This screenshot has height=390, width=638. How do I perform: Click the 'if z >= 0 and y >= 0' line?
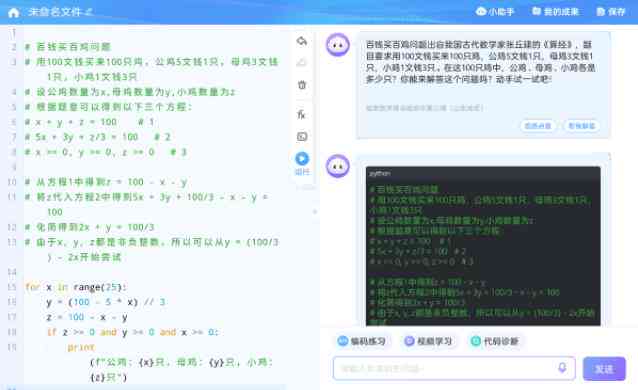pos(133,332)
